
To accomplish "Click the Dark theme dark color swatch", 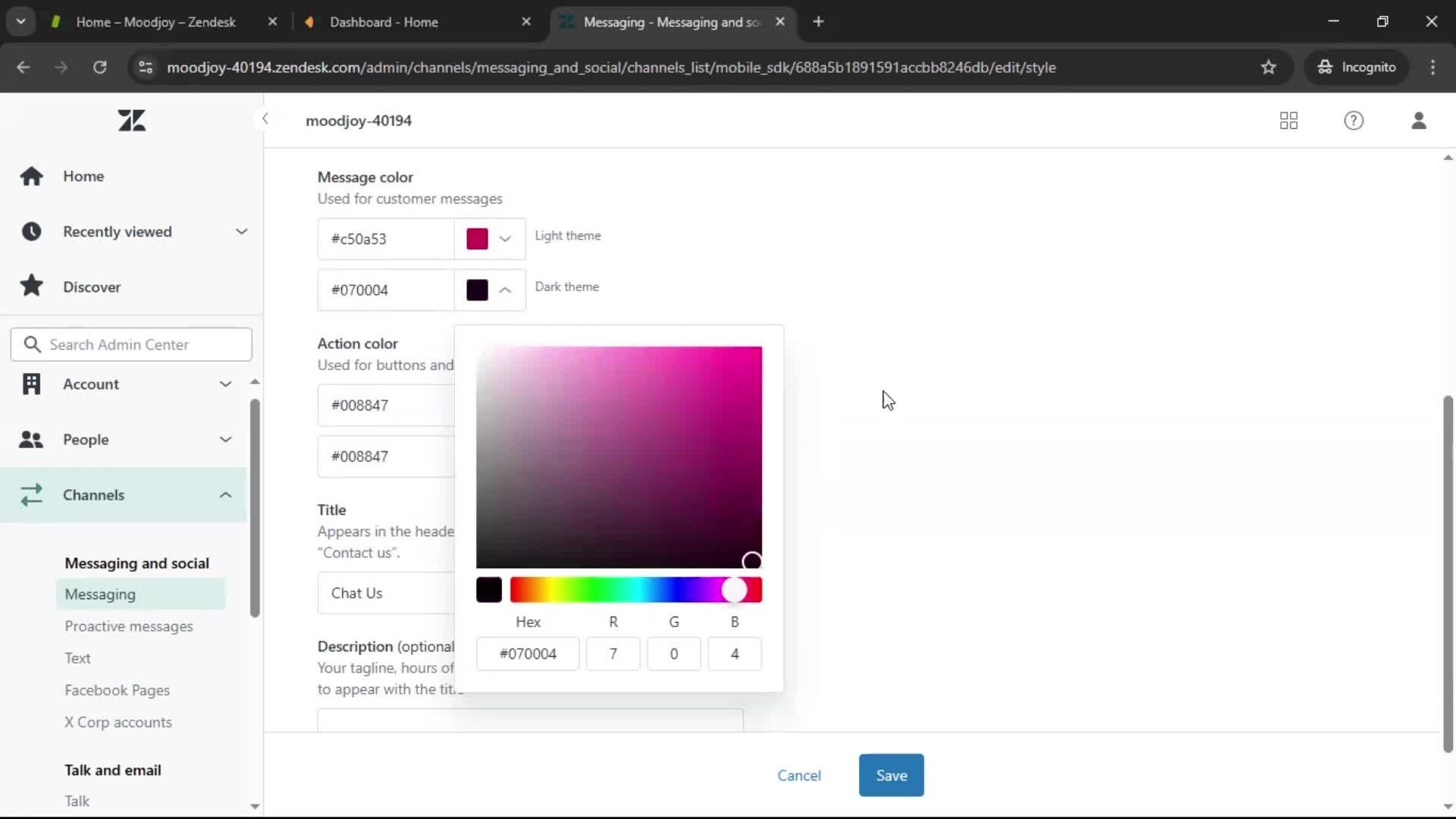I will click(477, 290).
